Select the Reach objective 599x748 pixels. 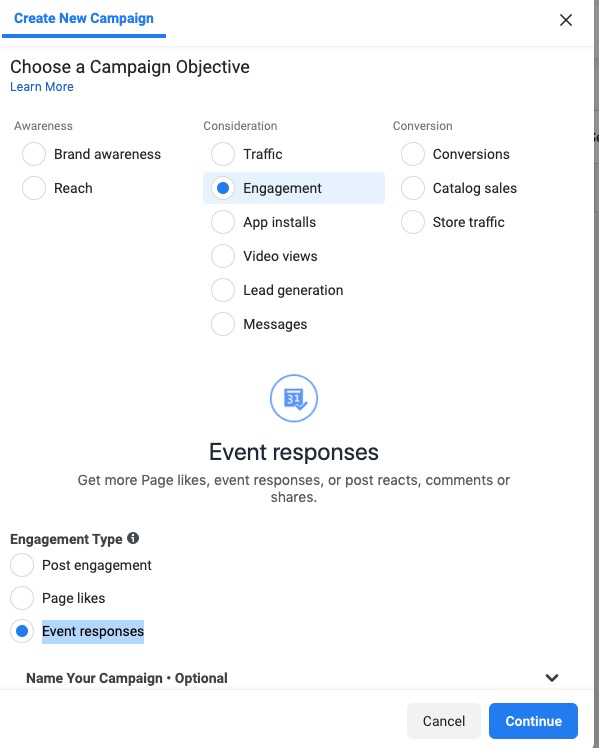pos(34,188)
